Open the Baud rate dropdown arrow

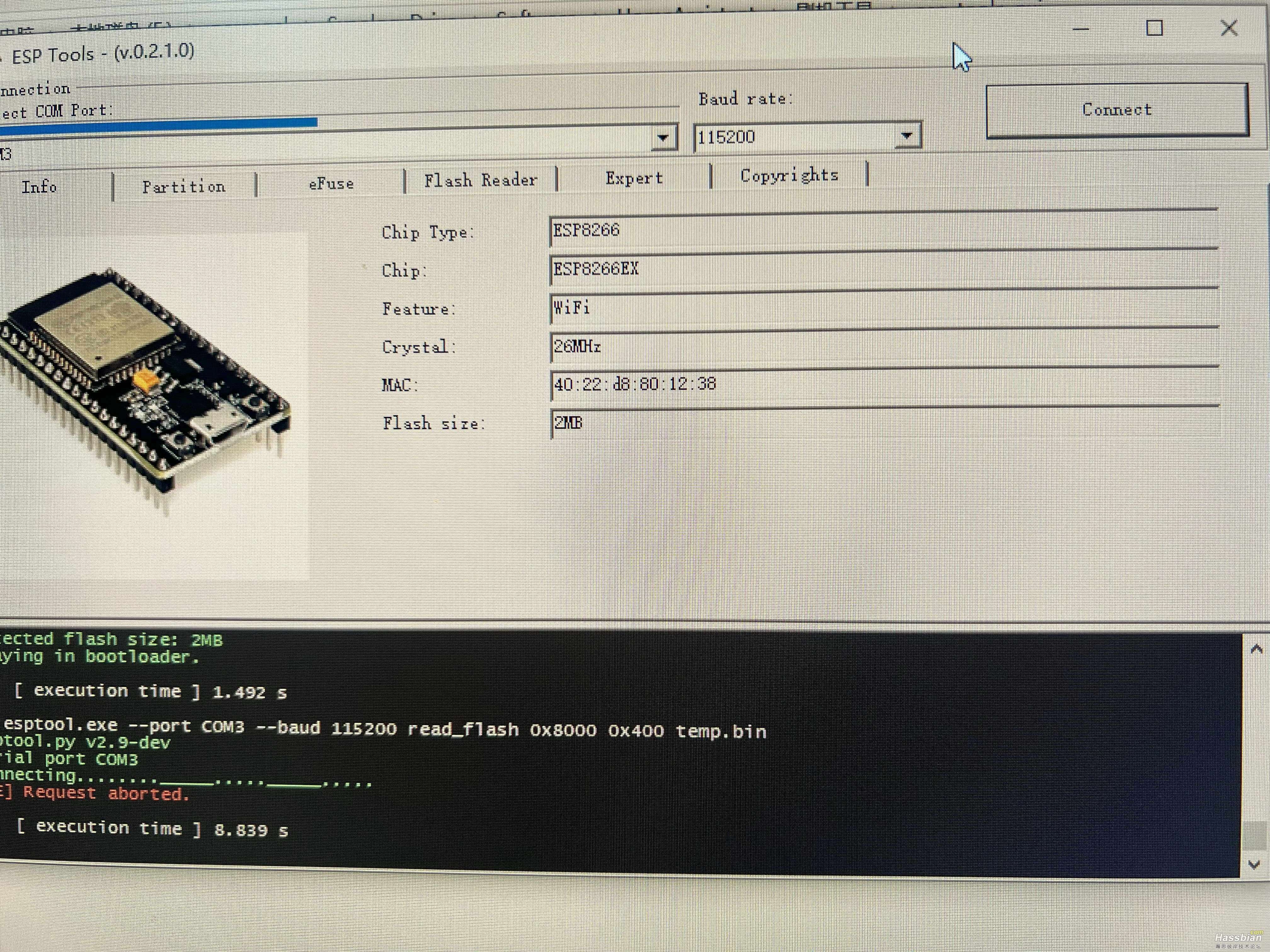[x=907, y=136]
